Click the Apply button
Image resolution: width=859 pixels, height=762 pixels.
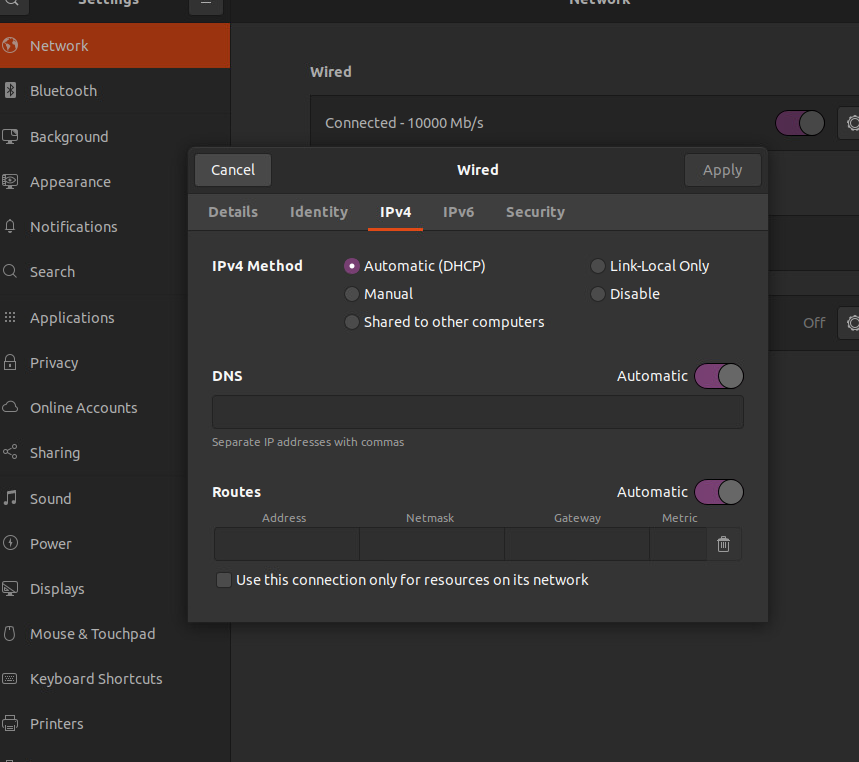[x=722, y=170]
